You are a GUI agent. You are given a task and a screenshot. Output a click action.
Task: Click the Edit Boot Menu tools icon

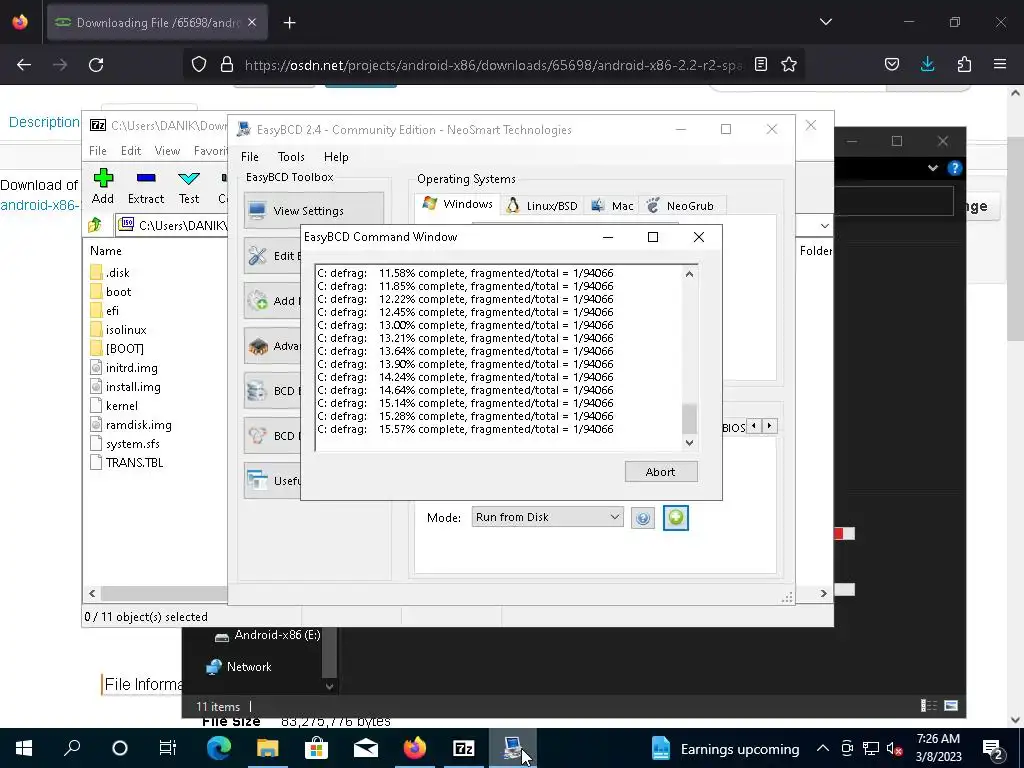click(257, 255)
